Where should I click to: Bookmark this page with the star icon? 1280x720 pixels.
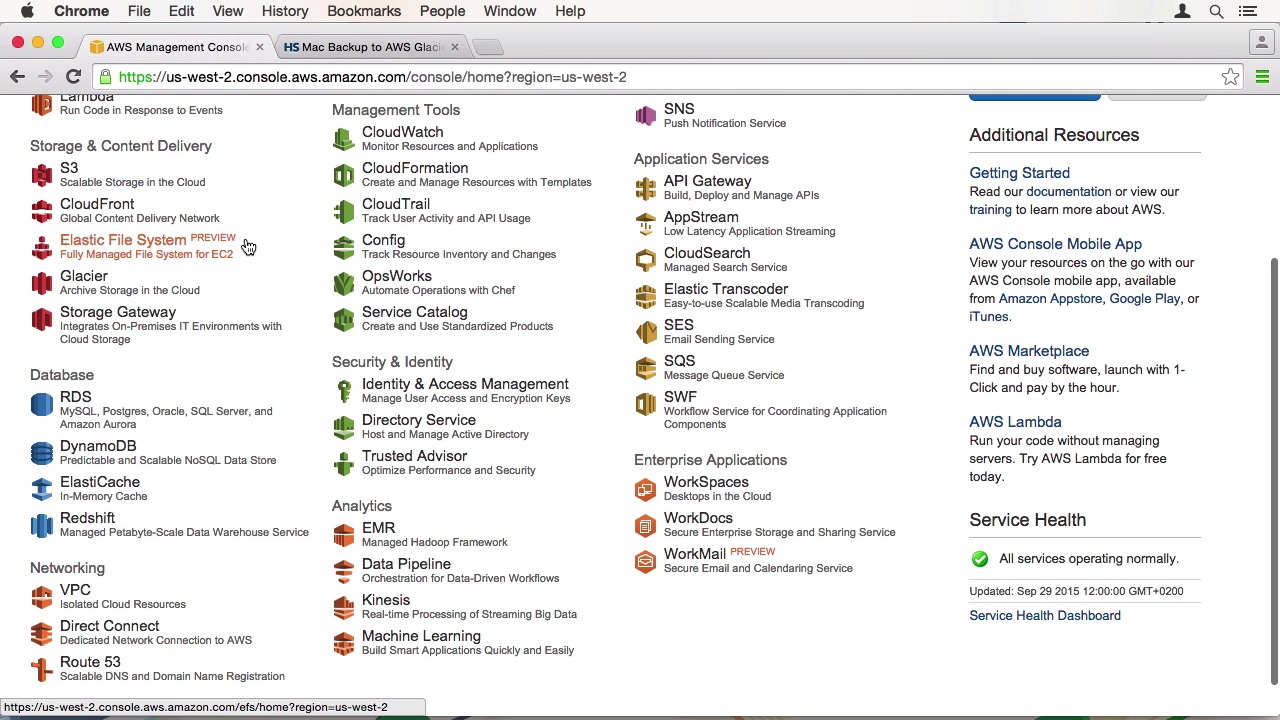1230,77
